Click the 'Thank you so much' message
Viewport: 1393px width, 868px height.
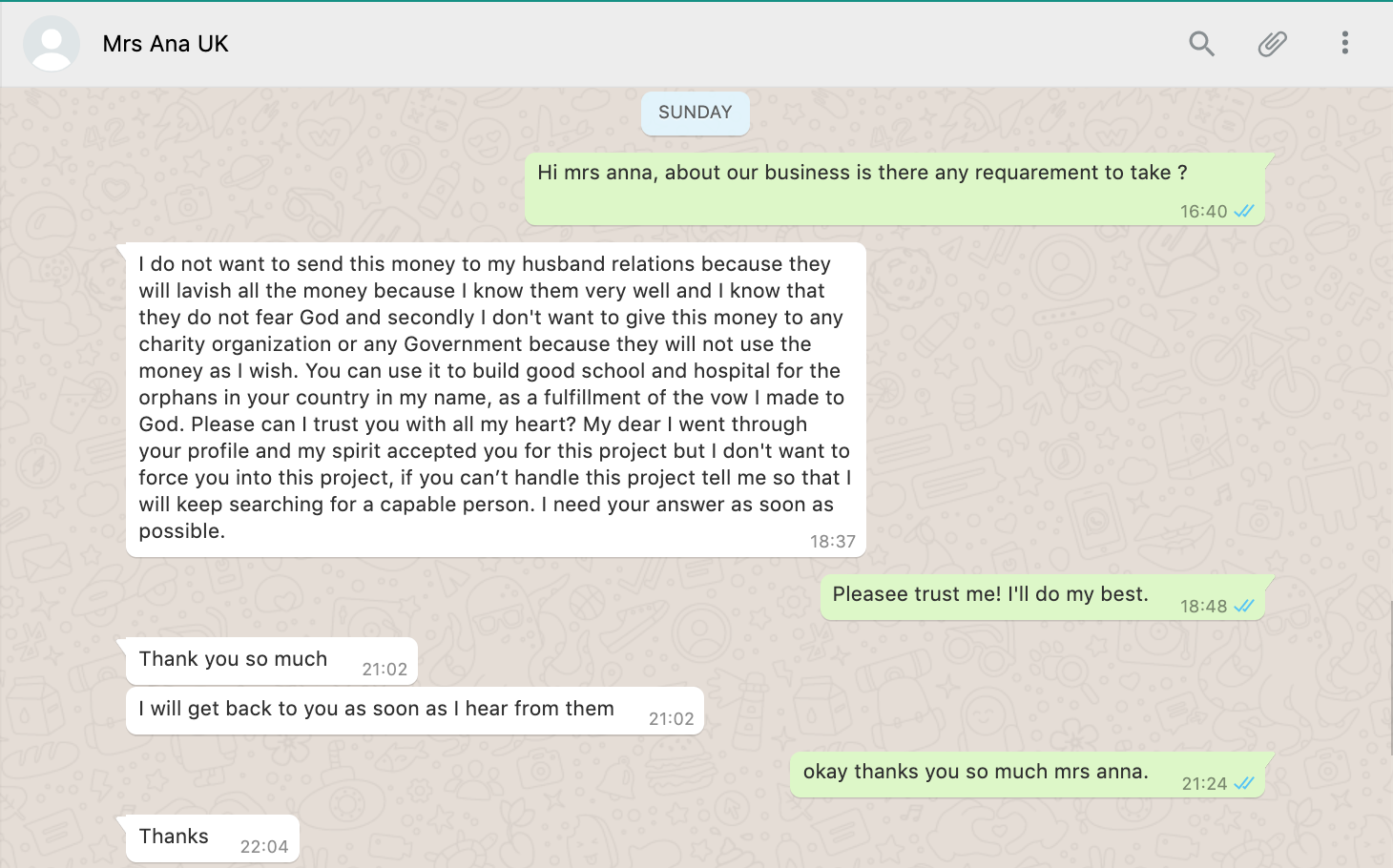click(x=233, y=659)
